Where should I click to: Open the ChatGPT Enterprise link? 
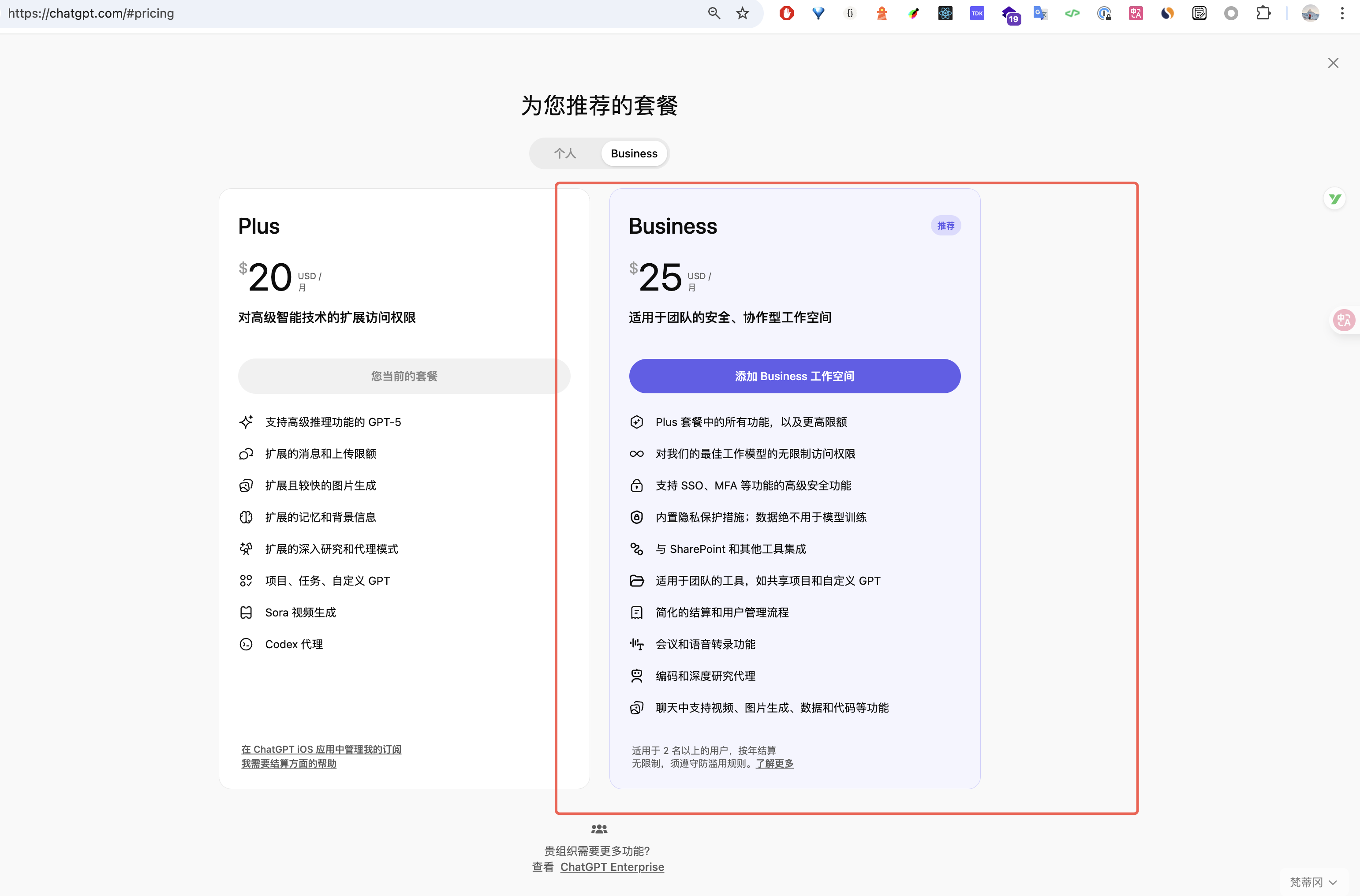612,867
